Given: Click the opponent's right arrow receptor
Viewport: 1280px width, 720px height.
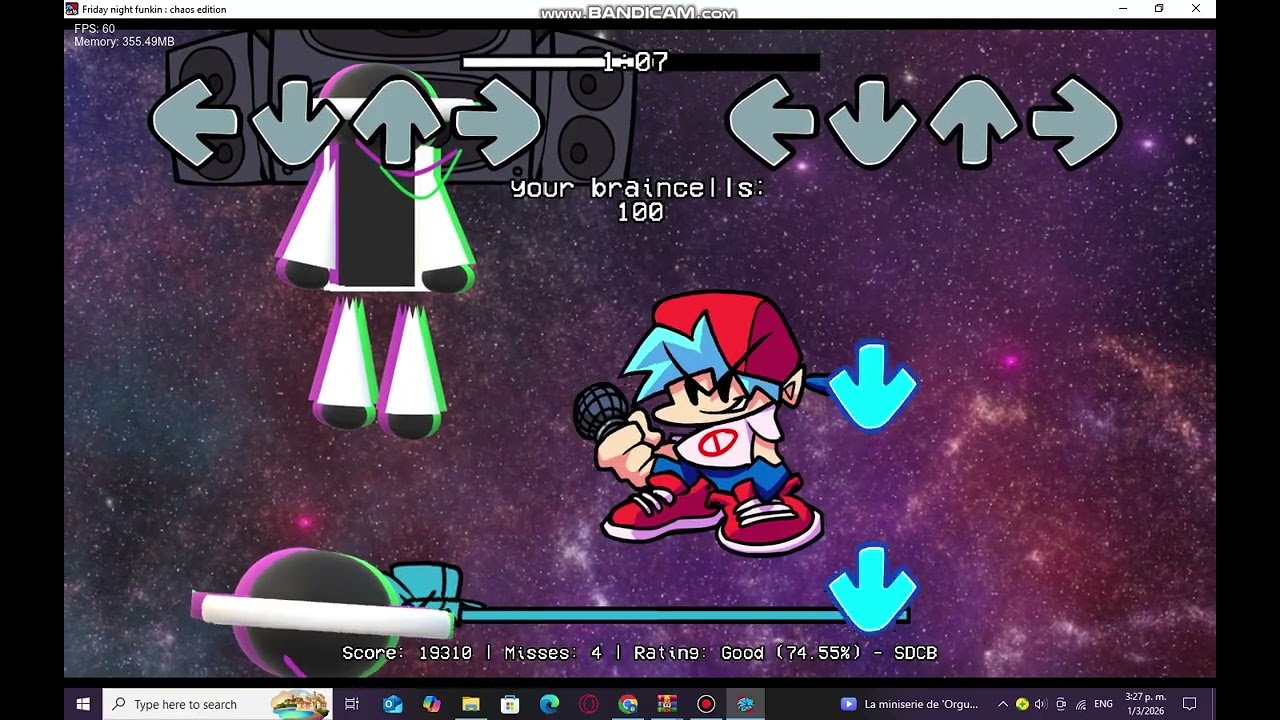Looking at the screenshot, I should [x=498, y=122].
